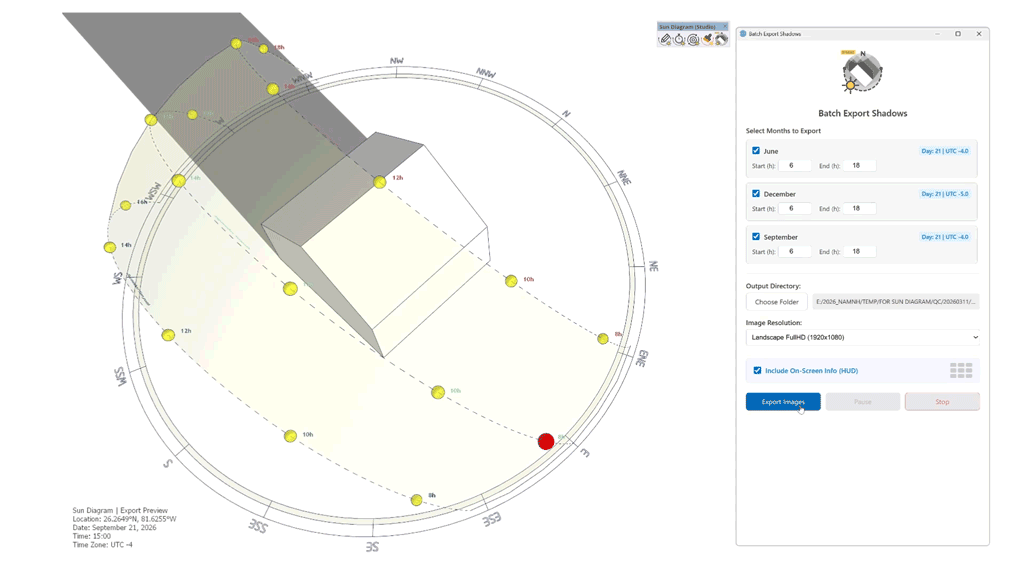Start export with Export Images button
This screenshot has width=1024, height=576.
pyautogui.click(x=783, y=402)
